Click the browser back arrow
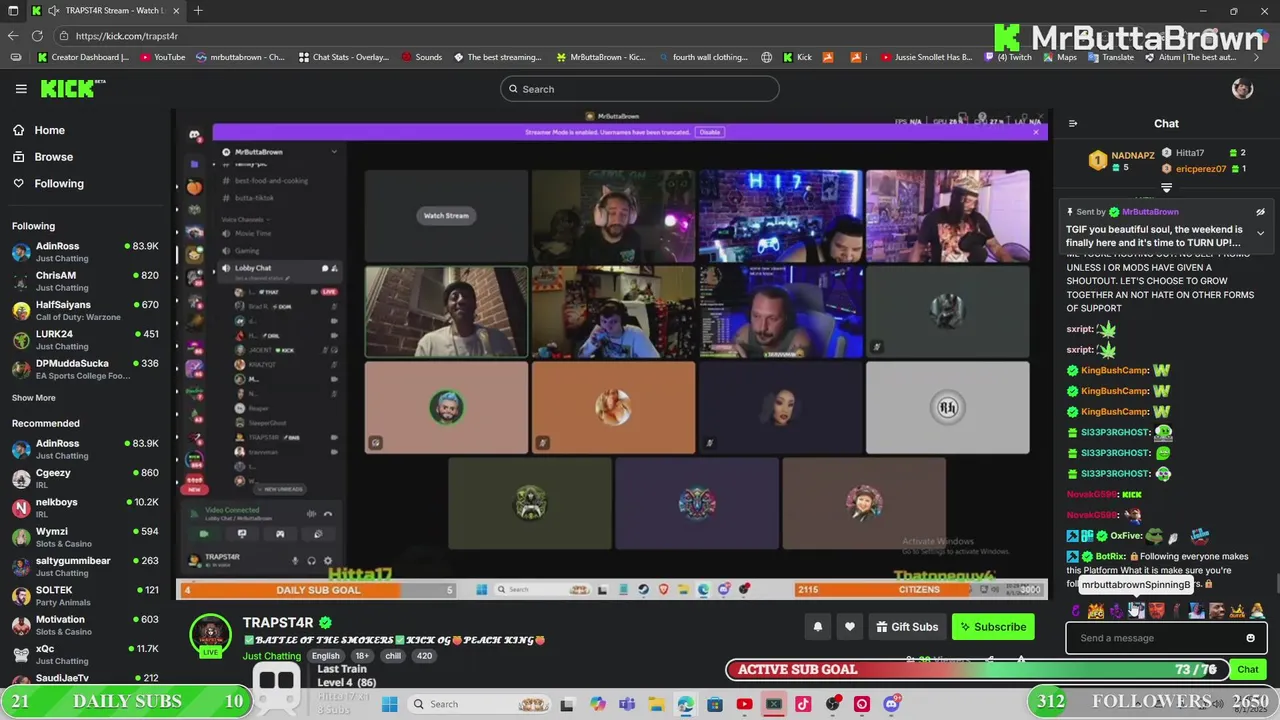The width and height of the screenshot is (1280, 720). [13, 35]
